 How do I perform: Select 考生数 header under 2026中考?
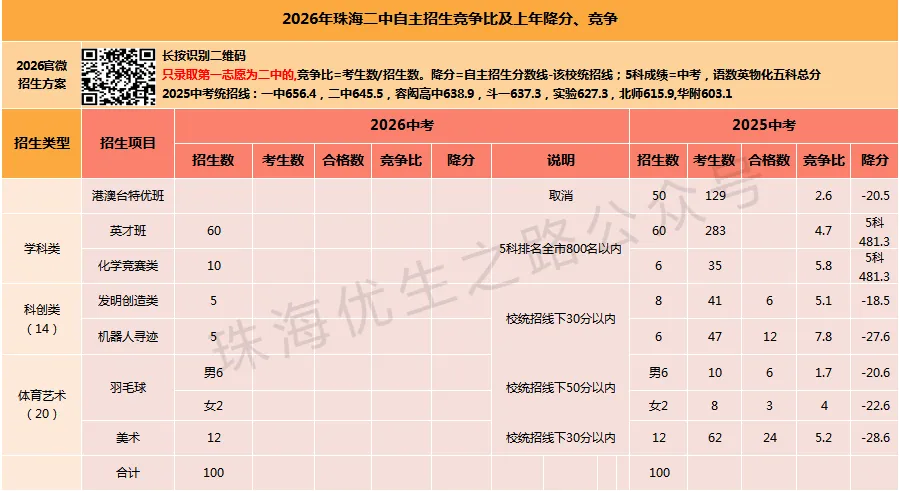pos(283,161)
